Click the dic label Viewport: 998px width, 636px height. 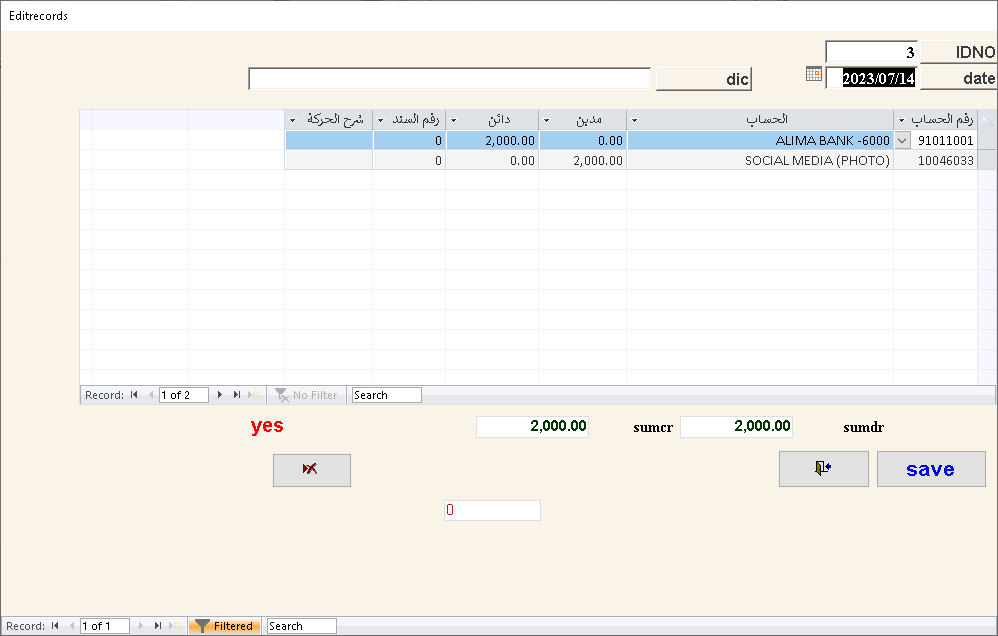point(704,79)
